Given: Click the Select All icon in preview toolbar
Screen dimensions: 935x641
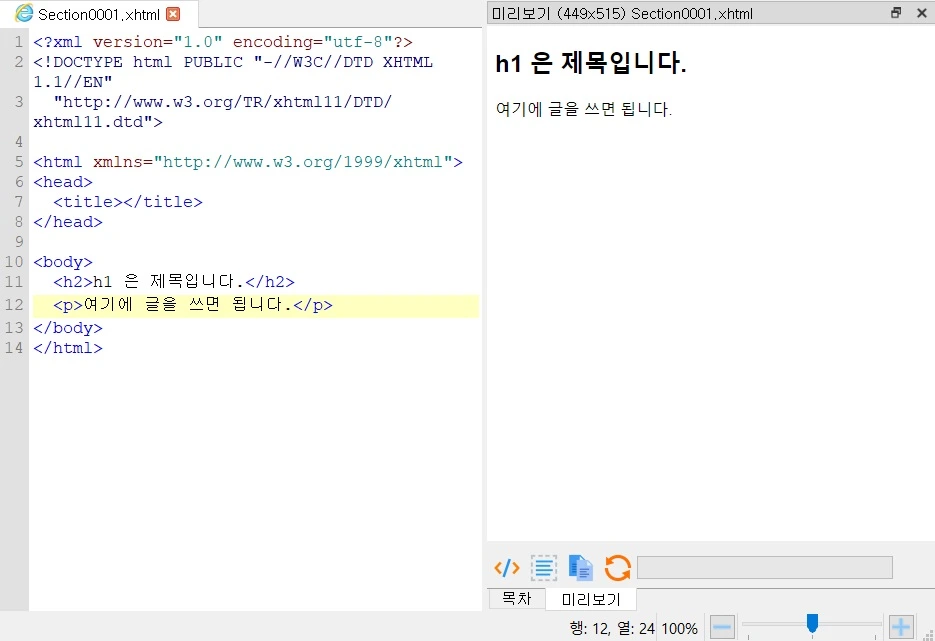Looking at the screenshot, I should click(543, 568).
